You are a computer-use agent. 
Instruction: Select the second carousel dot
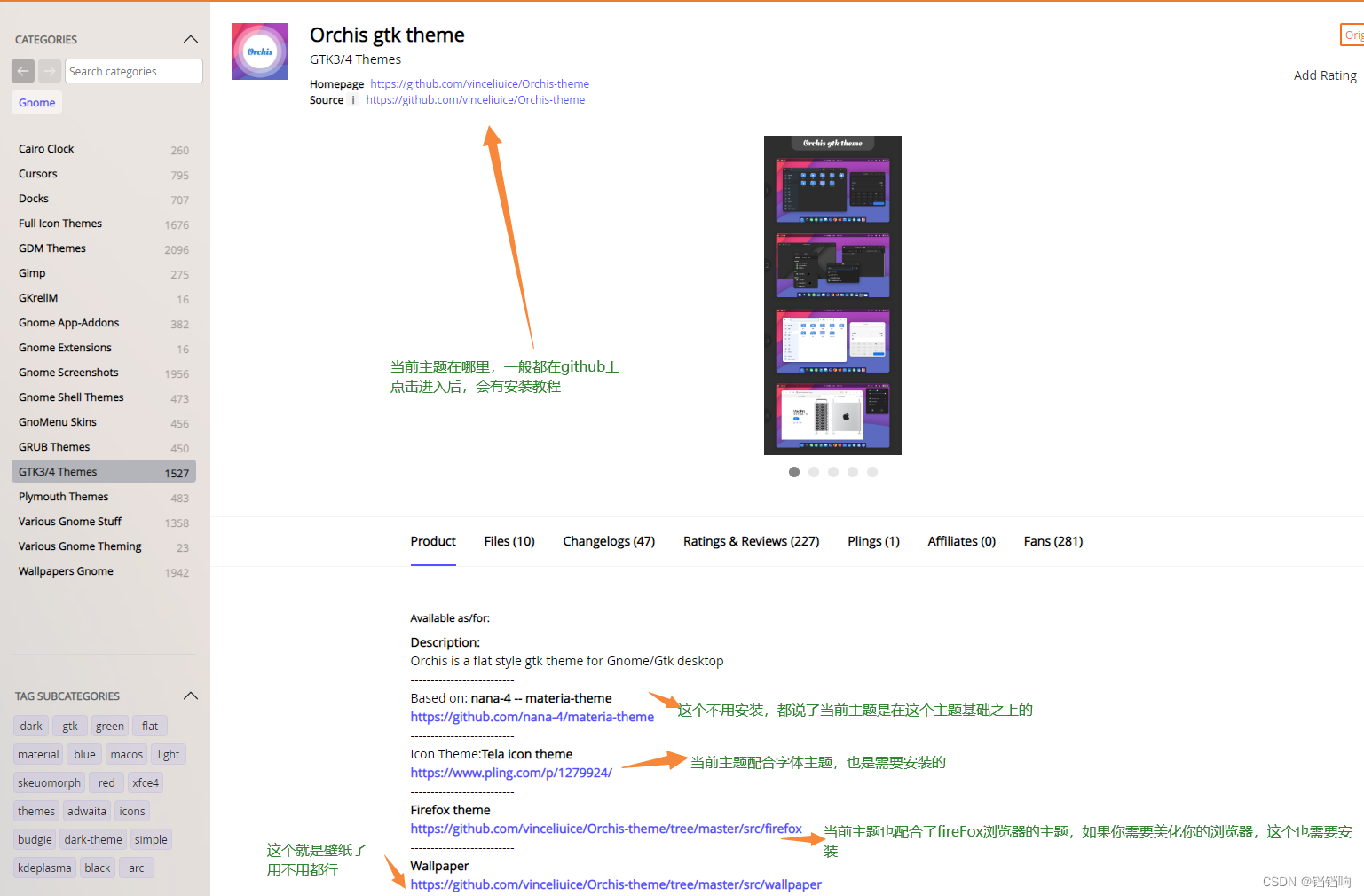point(814,472)
